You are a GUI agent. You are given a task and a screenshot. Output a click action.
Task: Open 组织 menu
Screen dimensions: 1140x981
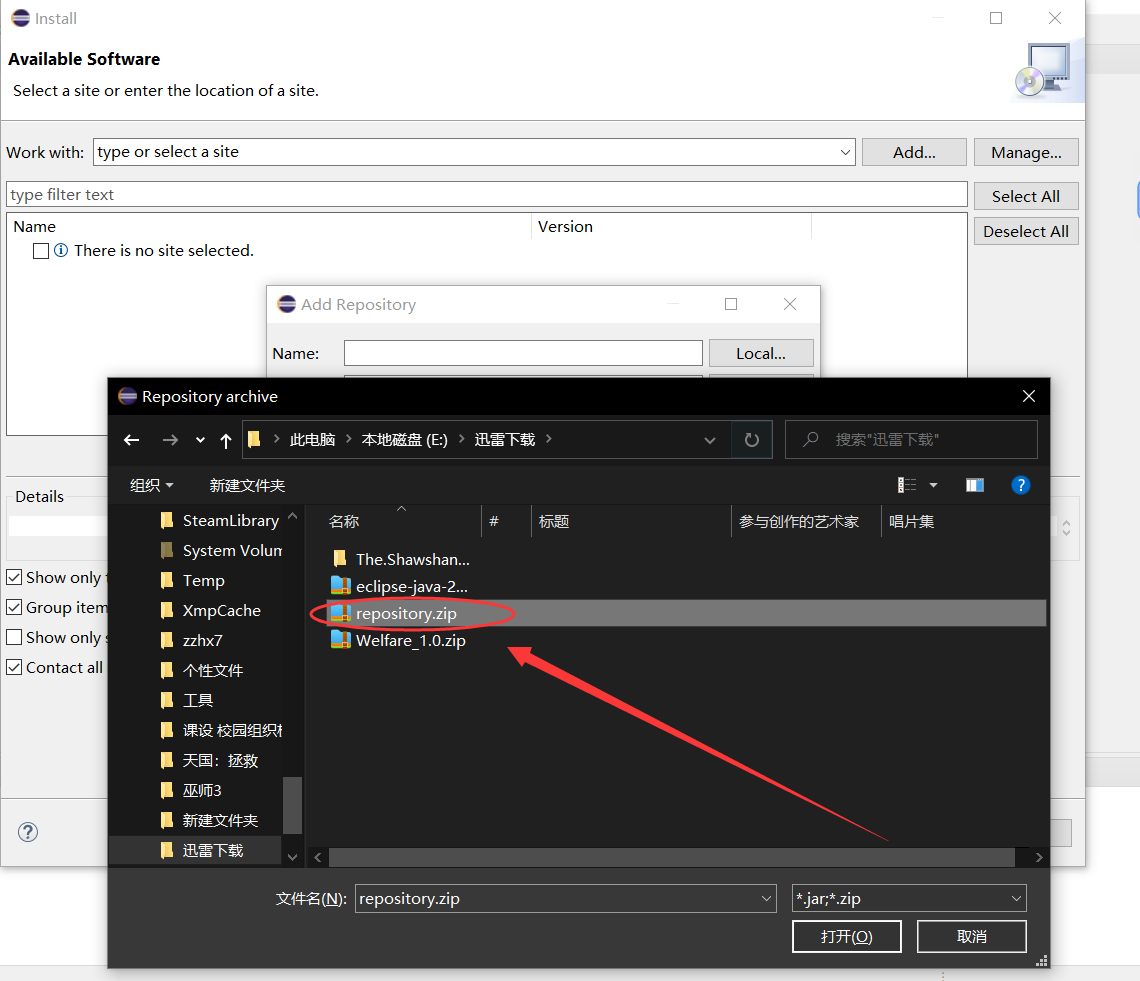click(x=151, y=485)
